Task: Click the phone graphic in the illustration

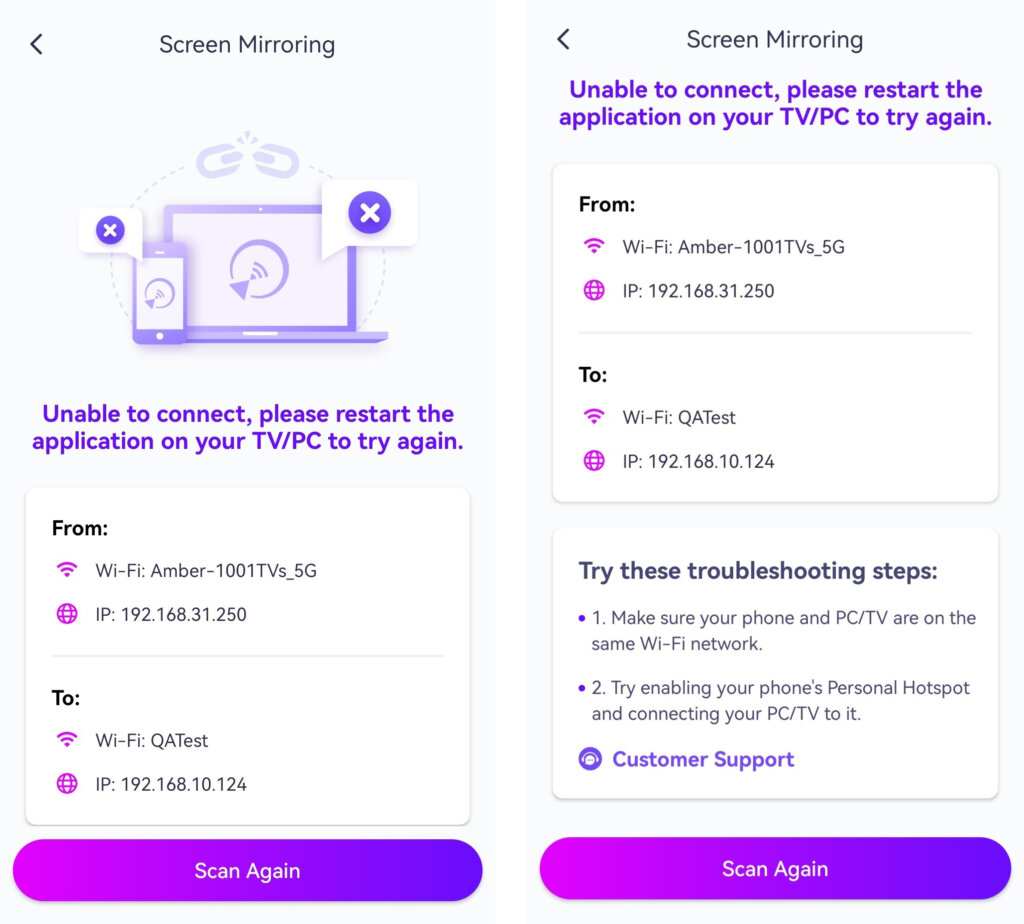Action: tap(159, 292)
